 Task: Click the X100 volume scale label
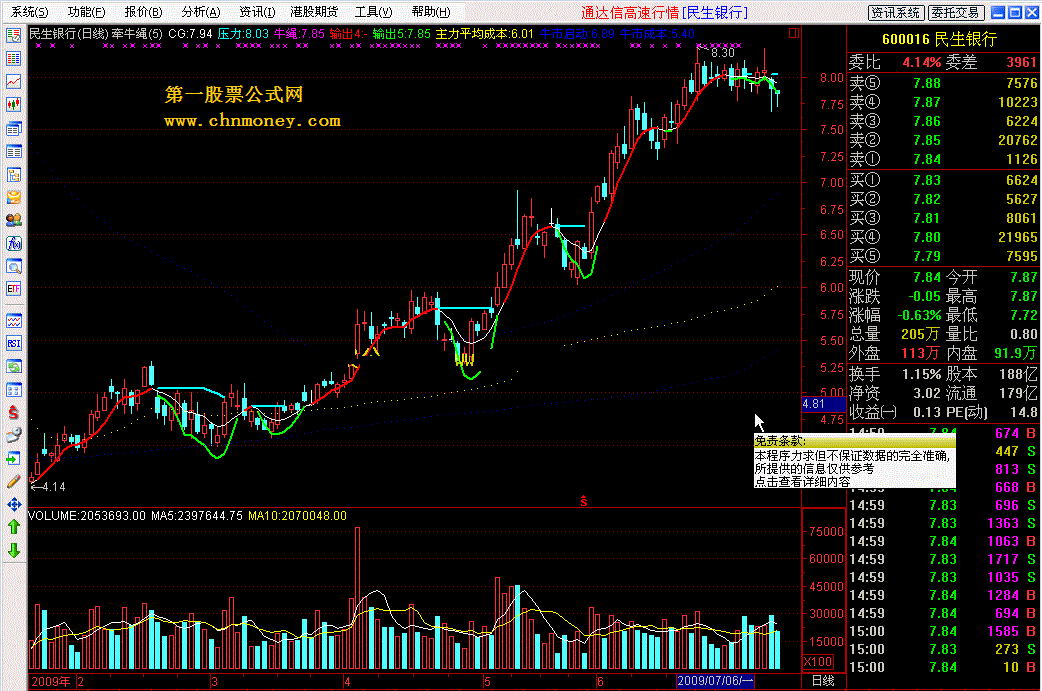pyautogui.click(x=818, y=662)
